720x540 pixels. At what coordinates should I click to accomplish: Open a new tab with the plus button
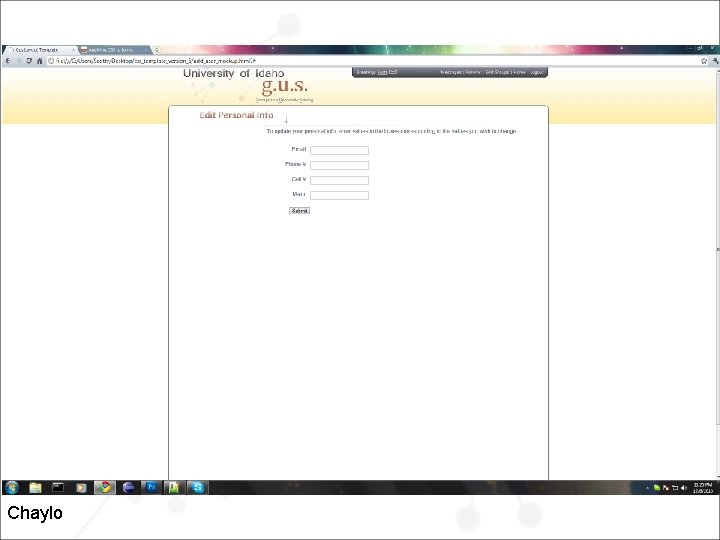tap(157, 50)
